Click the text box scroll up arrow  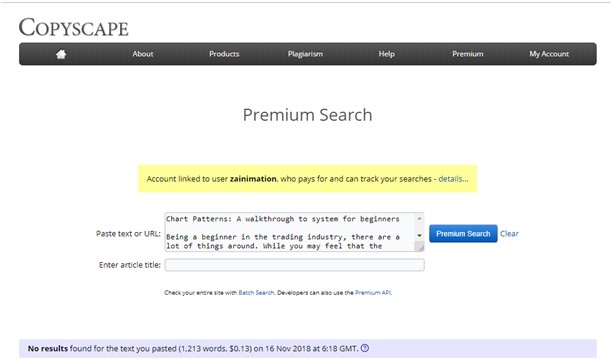click(x=419, y=219)
